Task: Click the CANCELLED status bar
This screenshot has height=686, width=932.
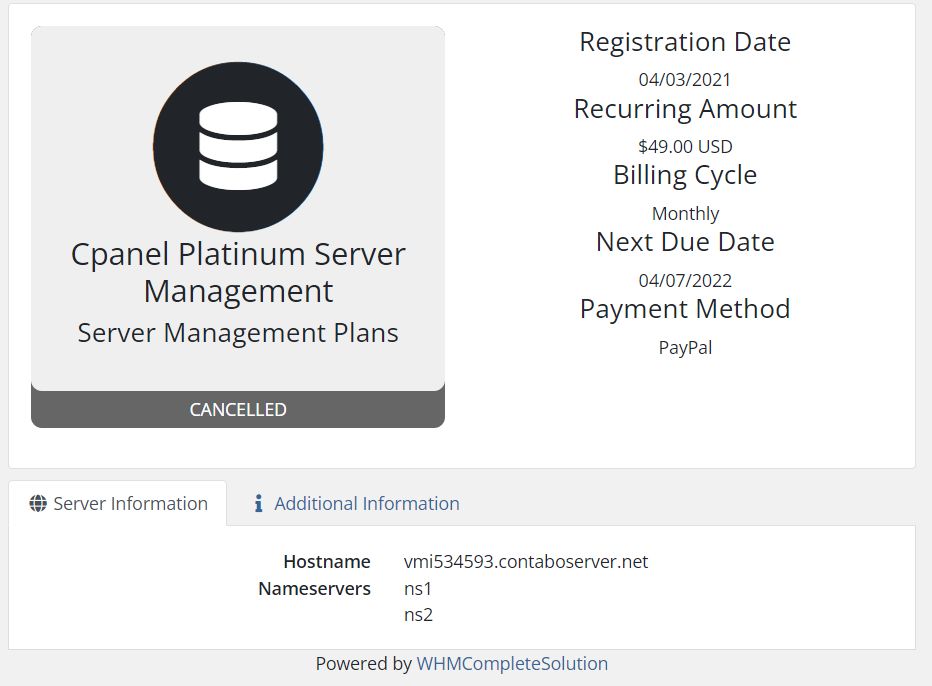Action: pyautogui.click(x=238, y=409)
